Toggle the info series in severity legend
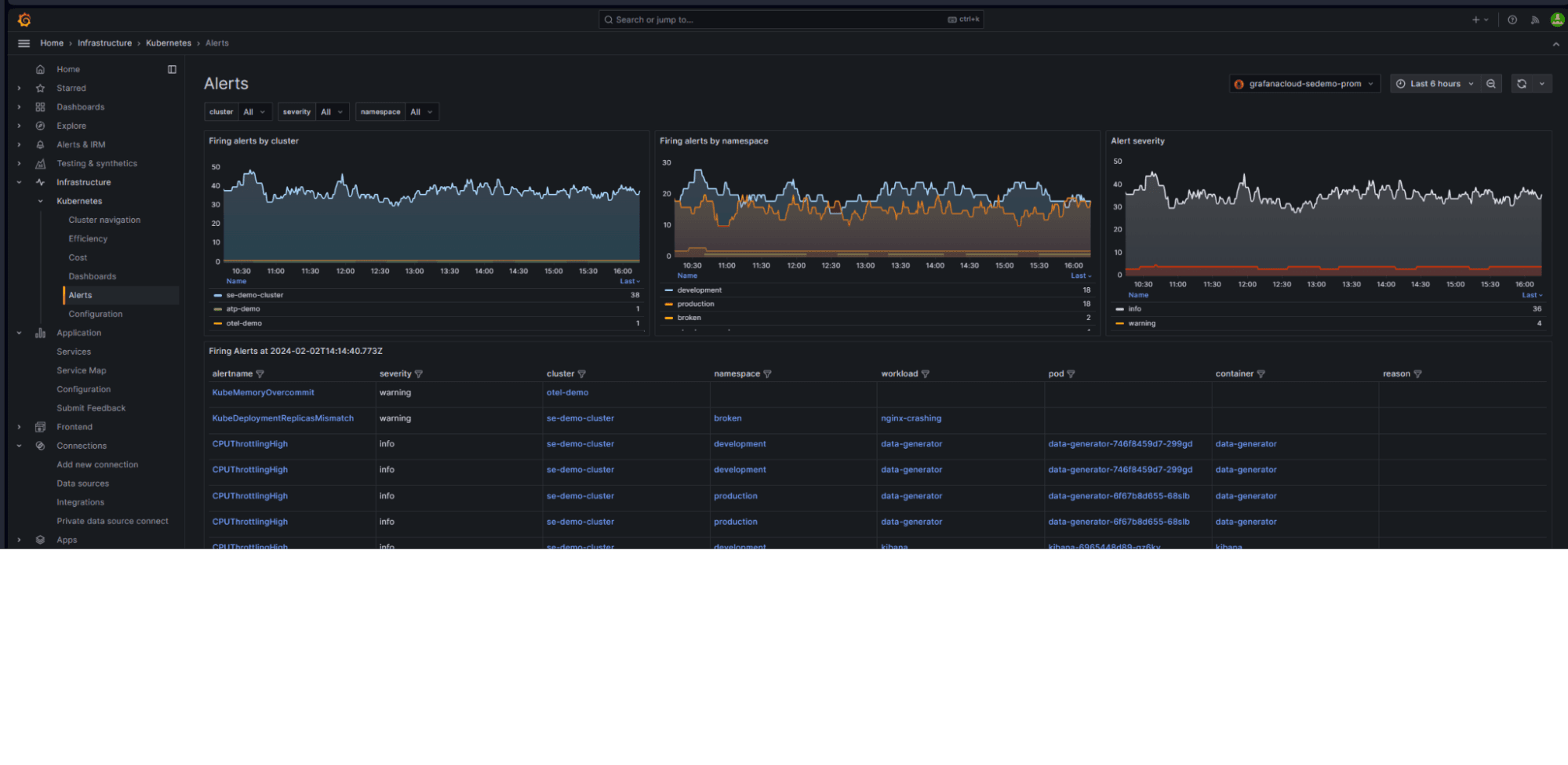This screenshot has width=1568, height=765. [x=1134, y=309]
